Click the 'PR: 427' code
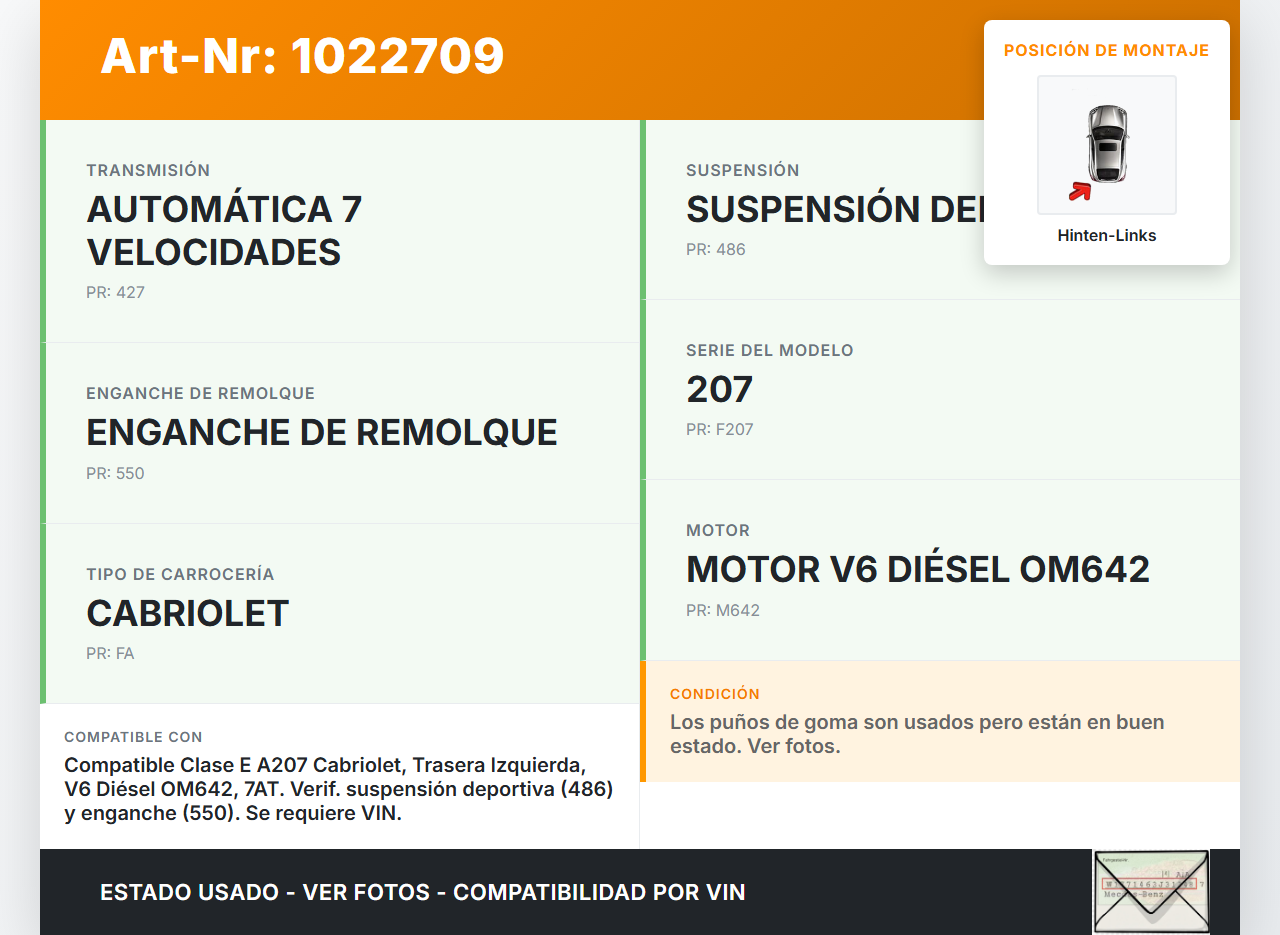 coord(116,293)
